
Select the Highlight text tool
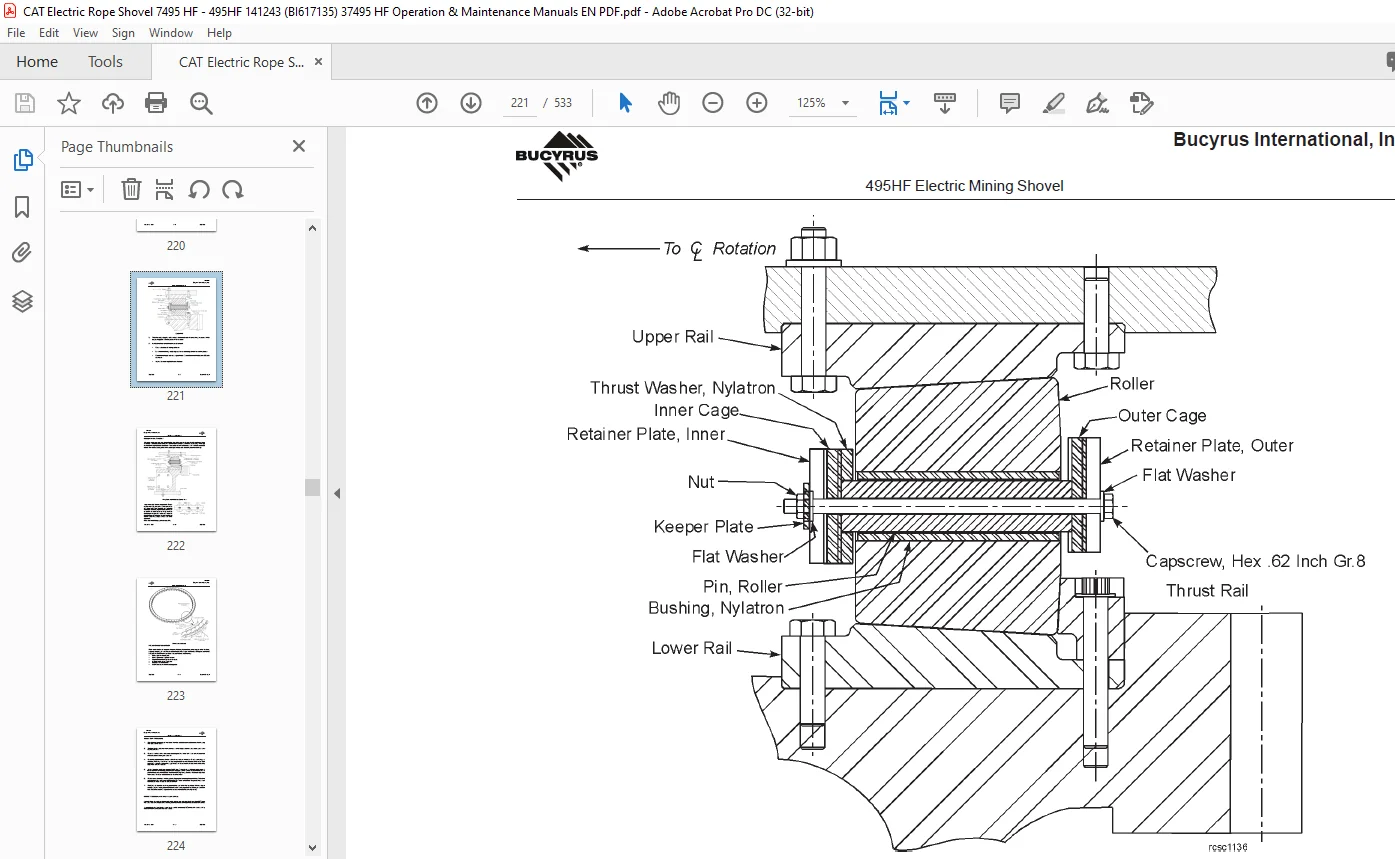point(1053,103)
